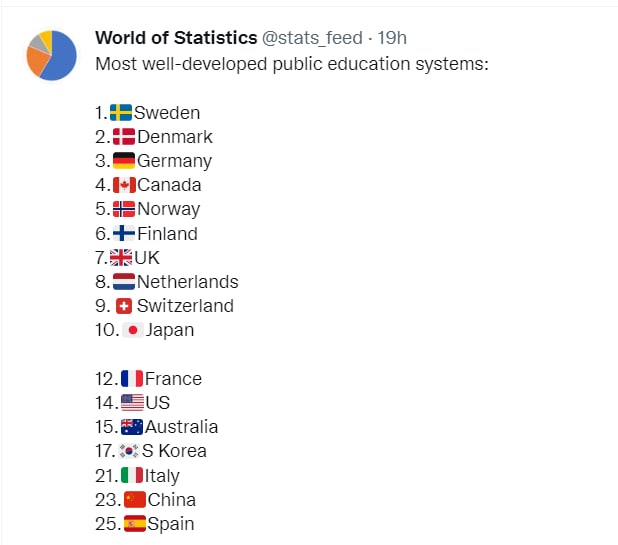Click the S Korea flag emoji
The height and width of the screenshot is (545, 618).
coord(132,451)
